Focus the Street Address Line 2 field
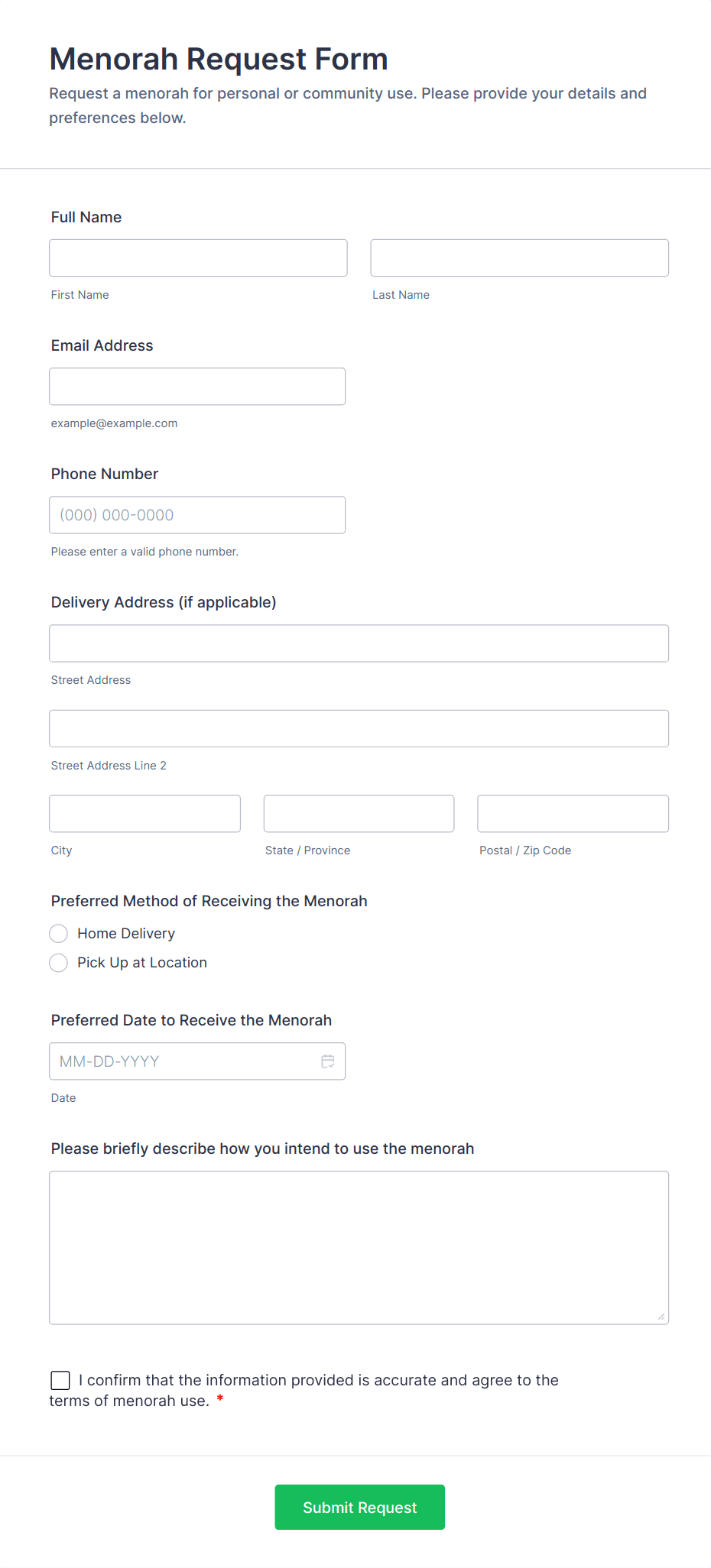 359,729
